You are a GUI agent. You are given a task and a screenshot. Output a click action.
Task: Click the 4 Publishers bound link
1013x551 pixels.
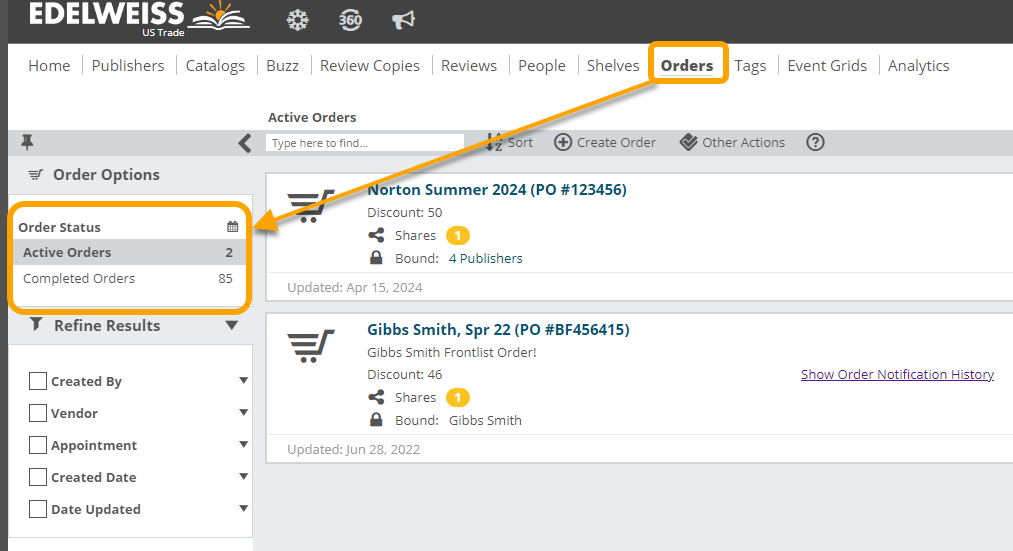[x=485, y=258]
